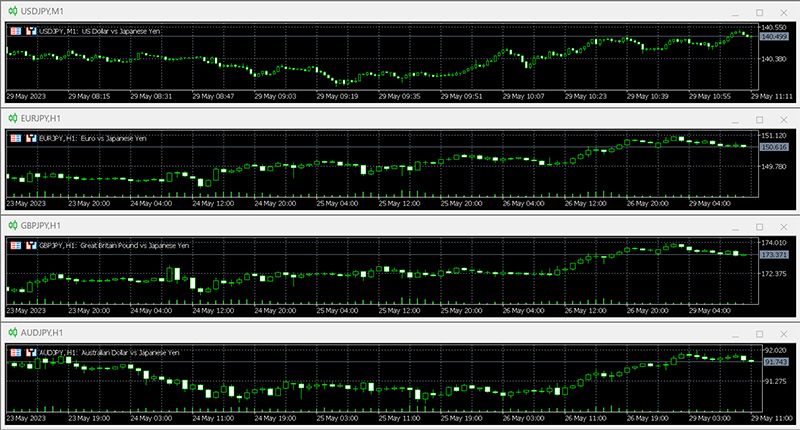Viewport: 800px width, 430px height.
Task: Click price level 140.380 on USDJPY scale
Action: click(x=774, y=59)
